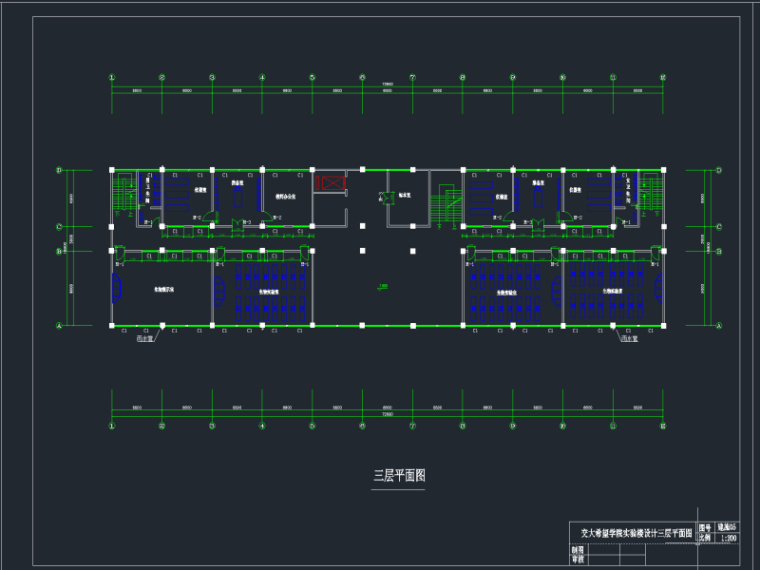This screenshot has width=760, height=570.
Task: Click grid axis bubble D on left side
Action: tap(60, 171)
